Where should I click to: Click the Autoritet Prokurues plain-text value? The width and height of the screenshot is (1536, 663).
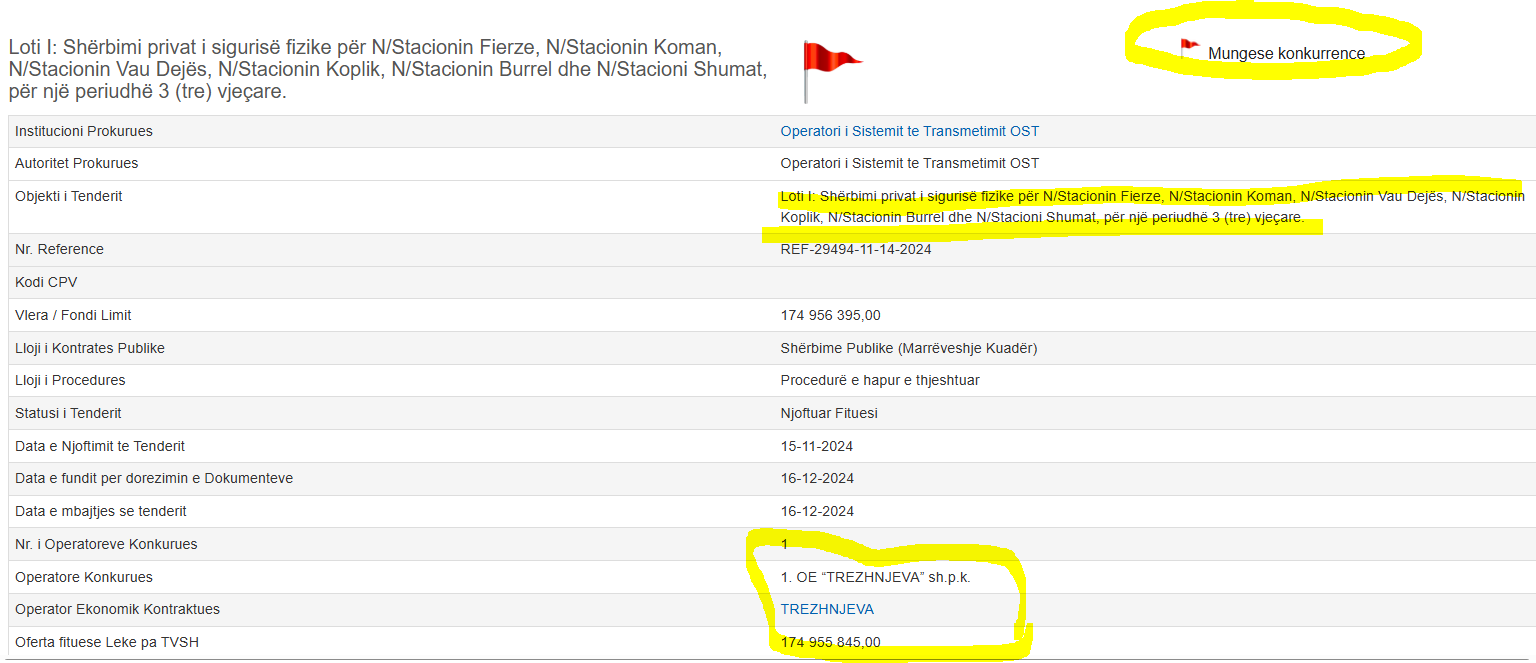pos(909,163)
